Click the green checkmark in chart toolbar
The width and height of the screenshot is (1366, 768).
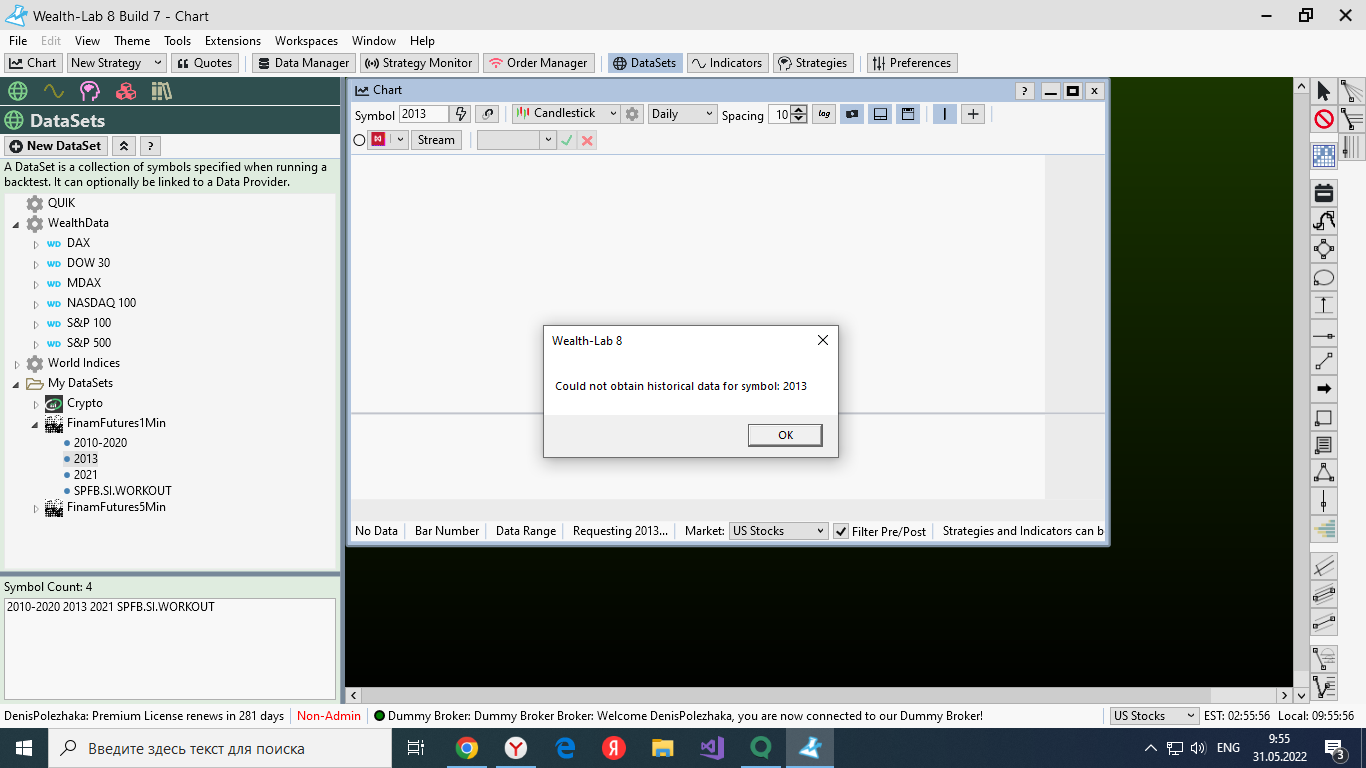point(567,140)
